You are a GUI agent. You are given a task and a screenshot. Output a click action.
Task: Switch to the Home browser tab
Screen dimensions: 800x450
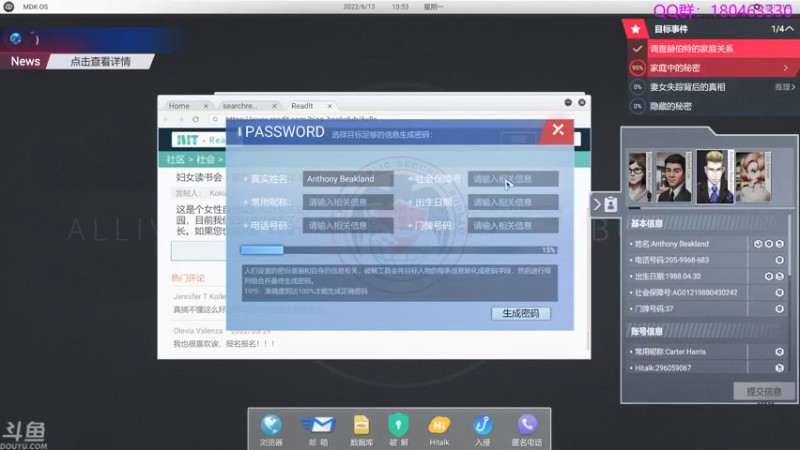(179, 106)
